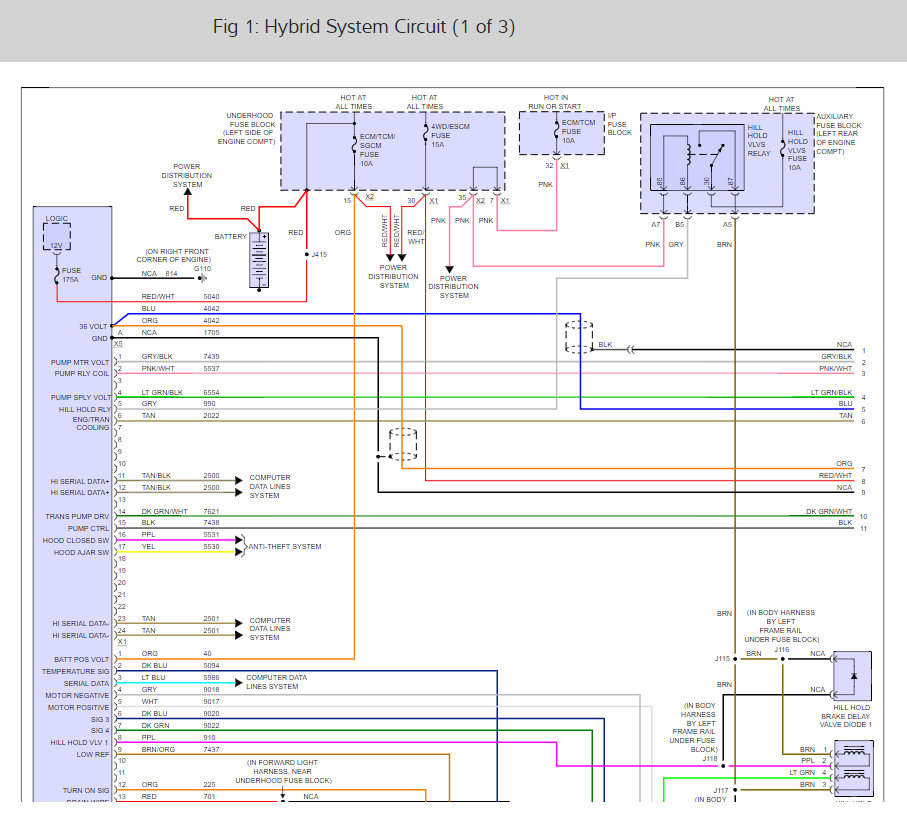Click the COMPUTER DATA LINES SYSTEM label at pin 3

(x=276, y=682)
